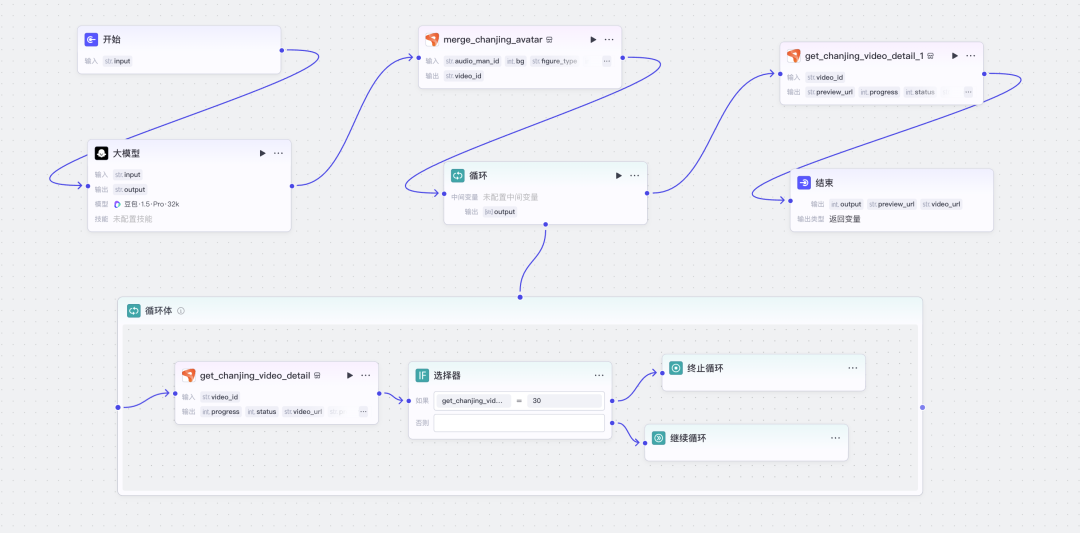Open the more menu of get_chanjing_video_detail
The image size is (1080, 533).
[x=366, y=375]
